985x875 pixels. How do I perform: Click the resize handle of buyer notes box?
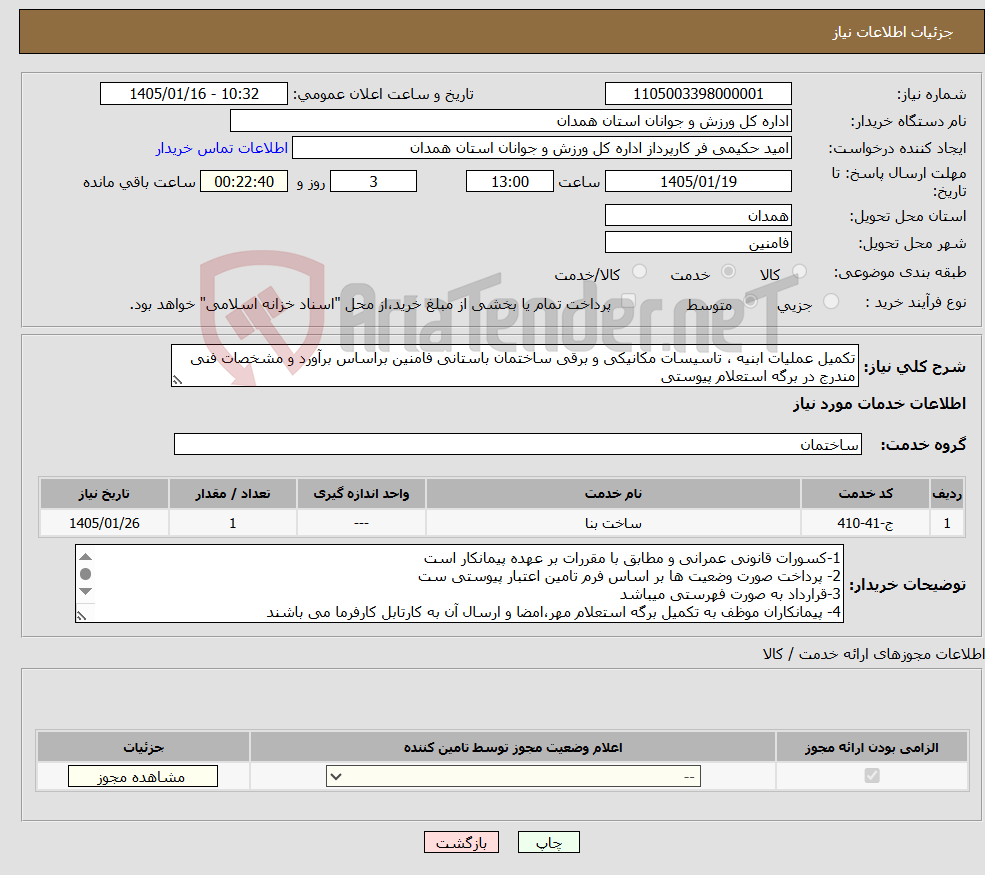(82, 616)
